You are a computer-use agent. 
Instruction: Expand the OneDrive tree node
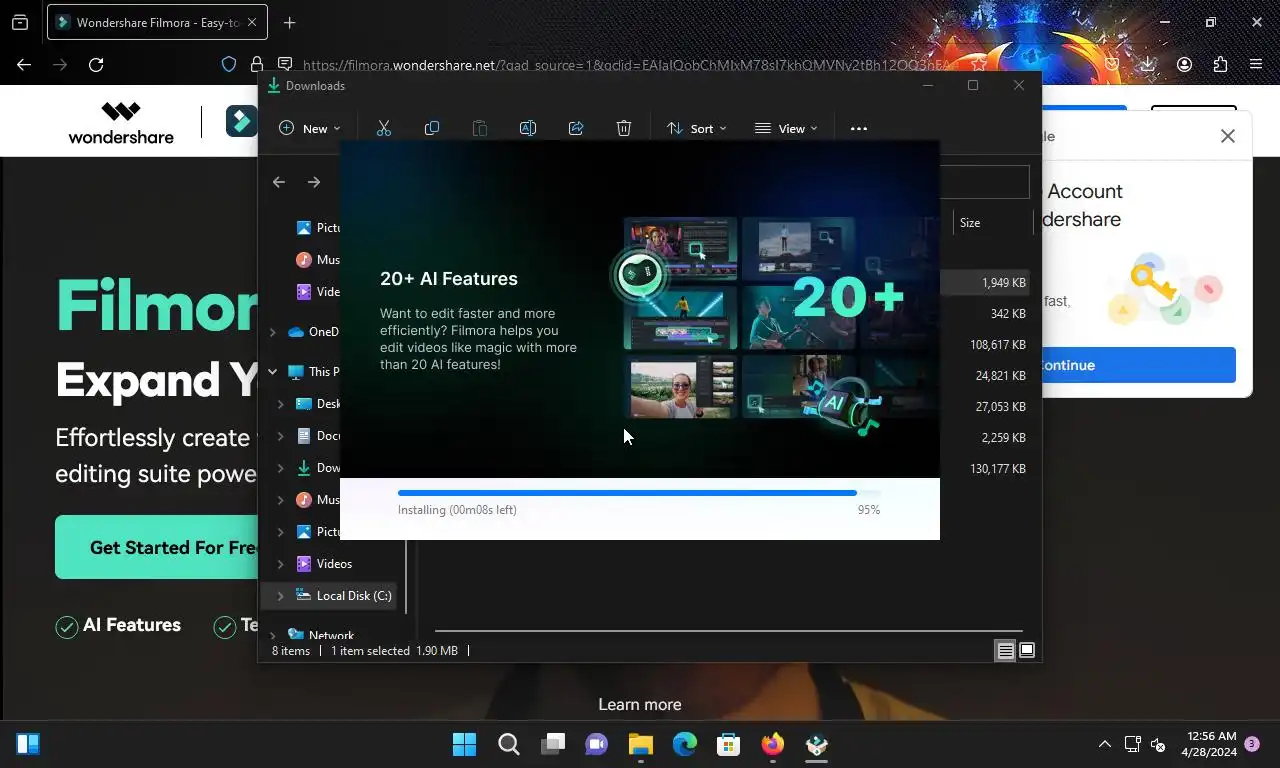(272, 332)
